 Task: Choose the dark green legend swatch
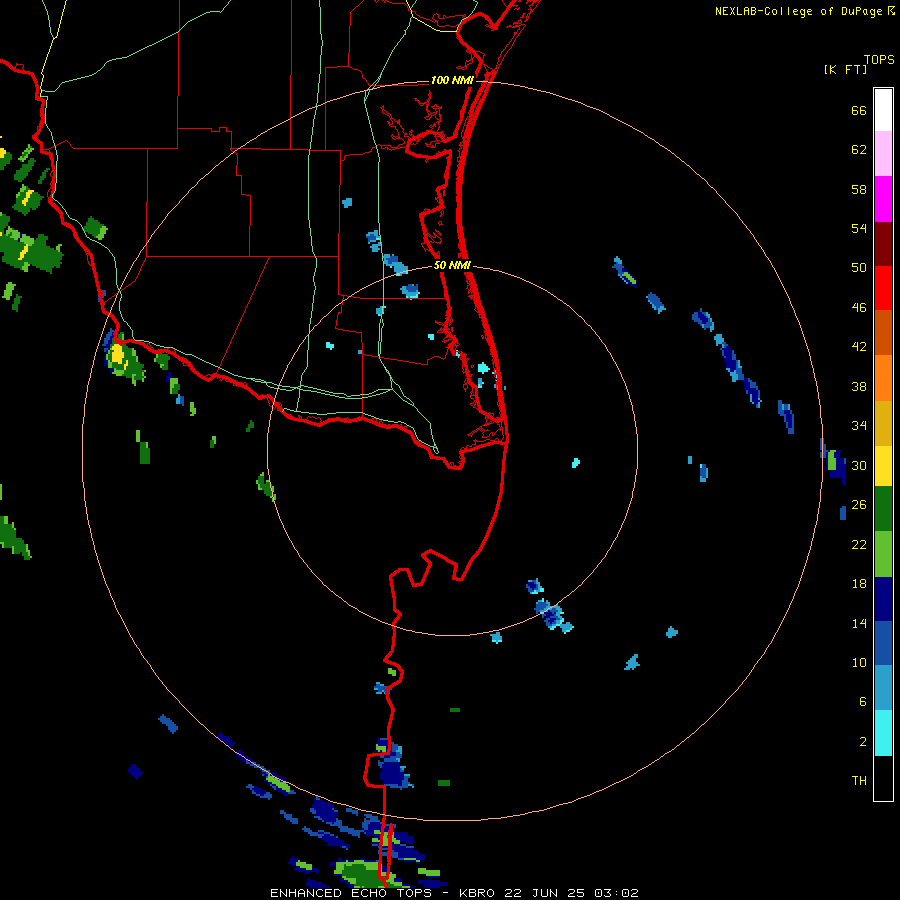pyautogui.click(x=883, y=509)
